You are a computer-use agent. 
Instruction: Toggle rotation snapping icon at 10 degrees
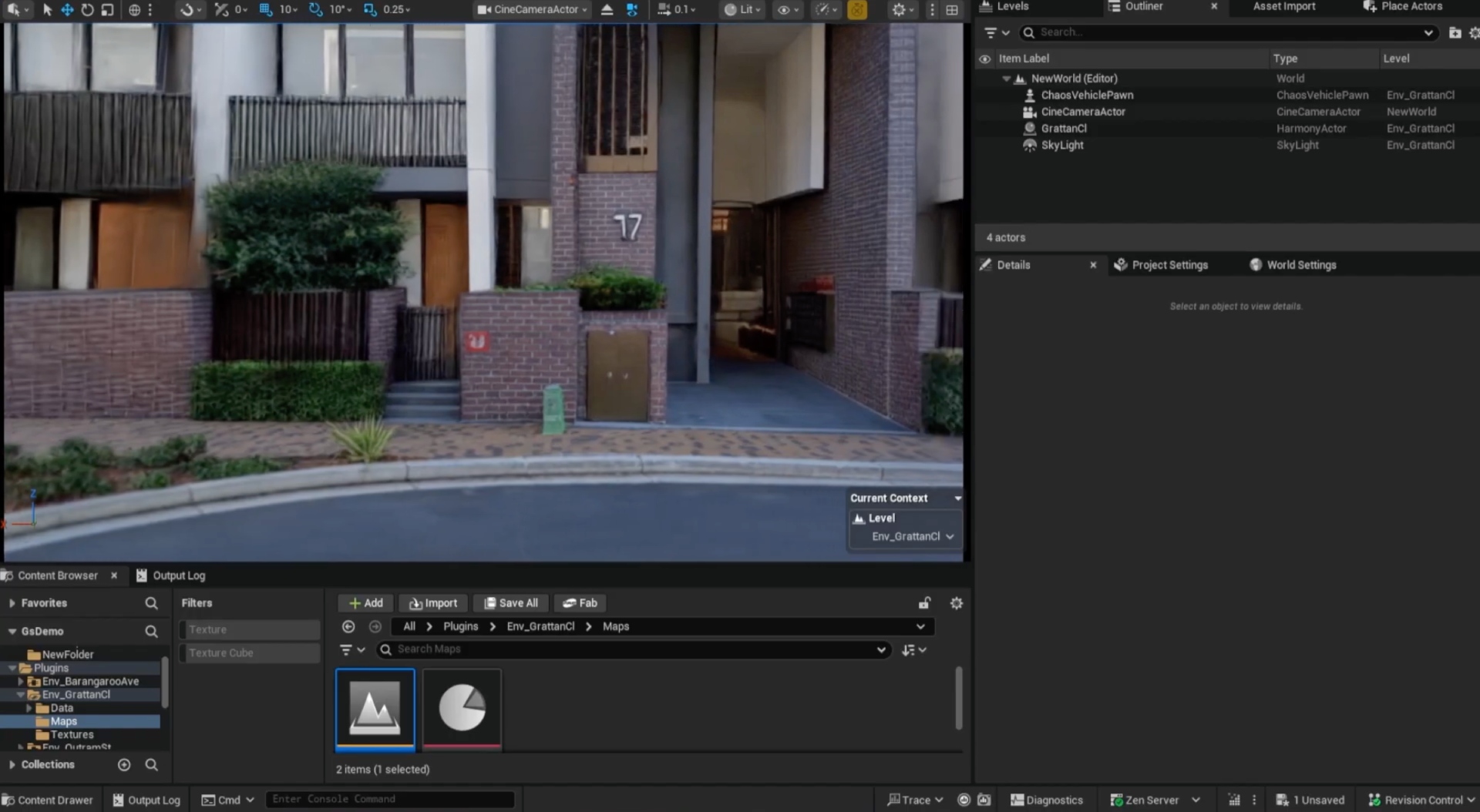click(316, 9)
